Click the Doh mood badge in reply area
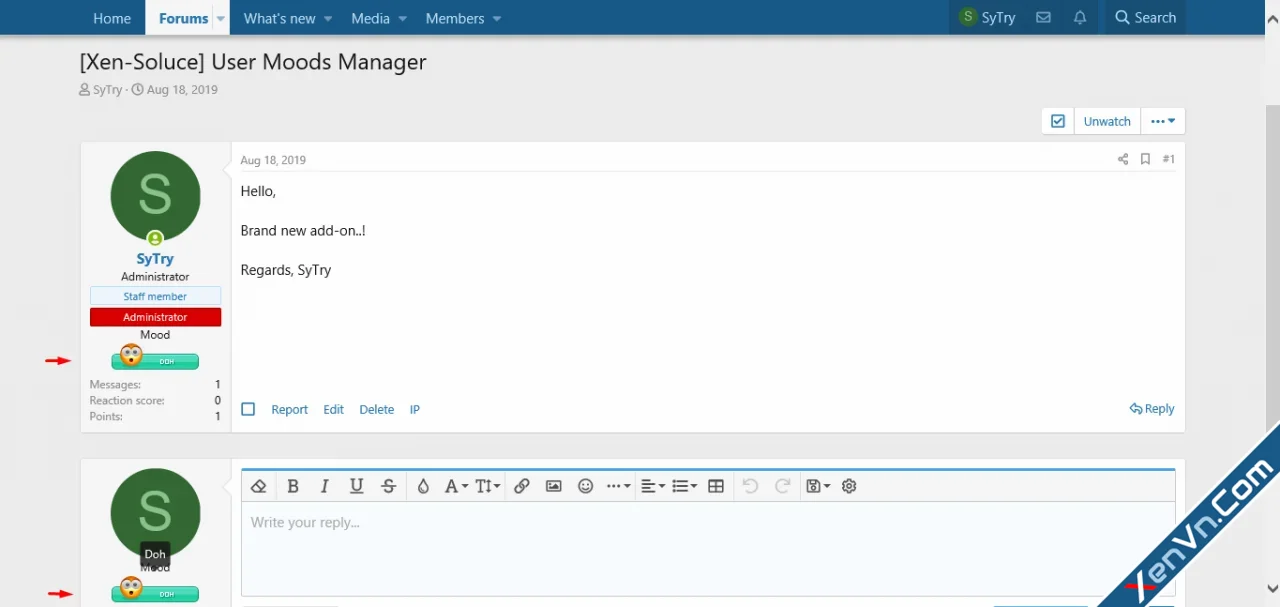 155,591
